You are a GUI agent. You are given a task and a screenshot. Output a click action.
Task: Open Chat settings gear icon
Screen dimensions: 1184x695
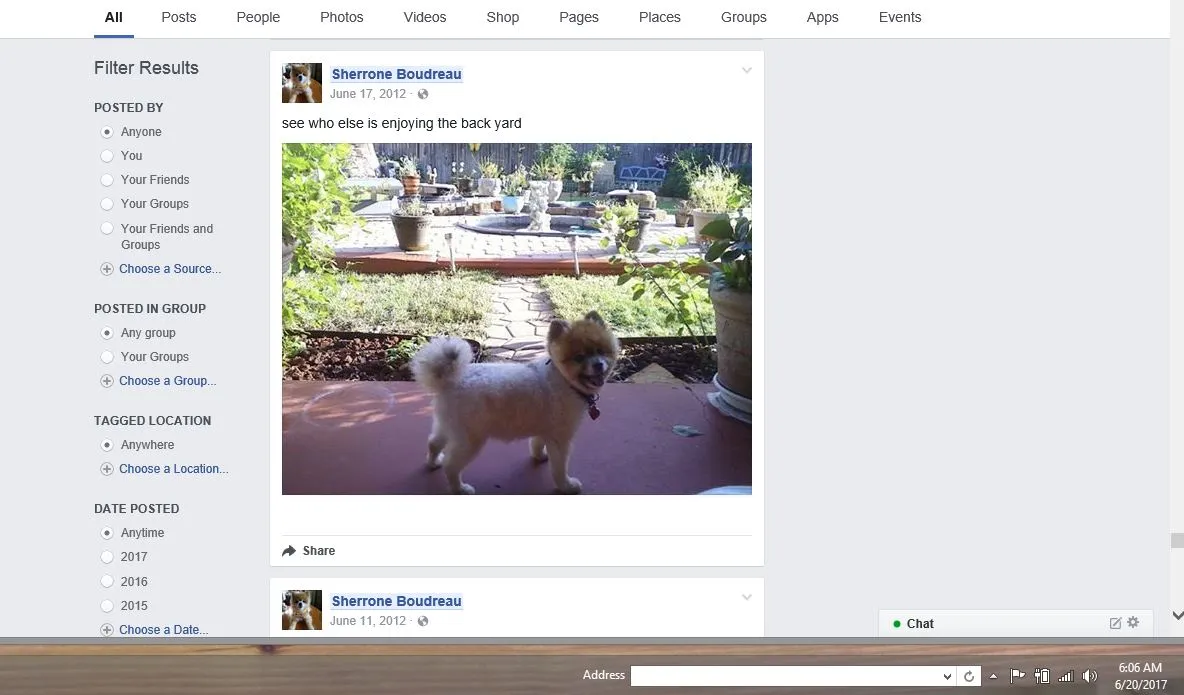click(x=1133, y=622)
